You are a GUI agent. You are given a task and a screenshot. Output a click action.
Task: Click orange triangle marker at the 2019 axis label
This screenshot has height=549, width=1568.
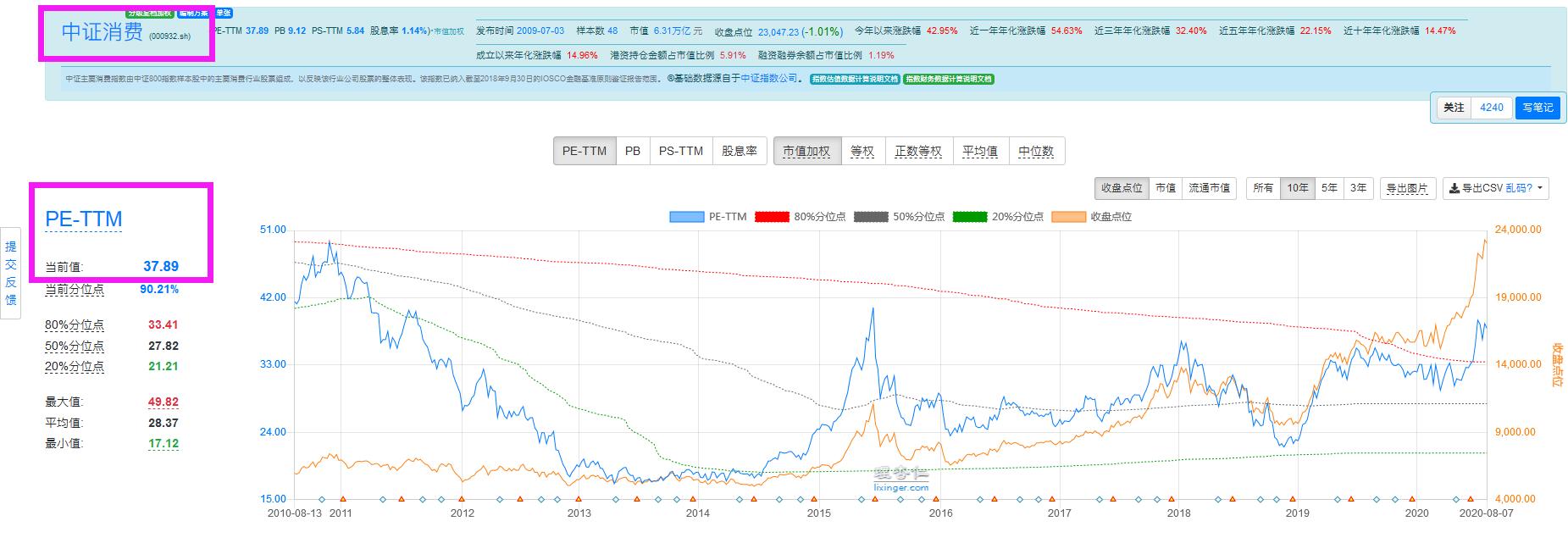tap(1294, 499)
